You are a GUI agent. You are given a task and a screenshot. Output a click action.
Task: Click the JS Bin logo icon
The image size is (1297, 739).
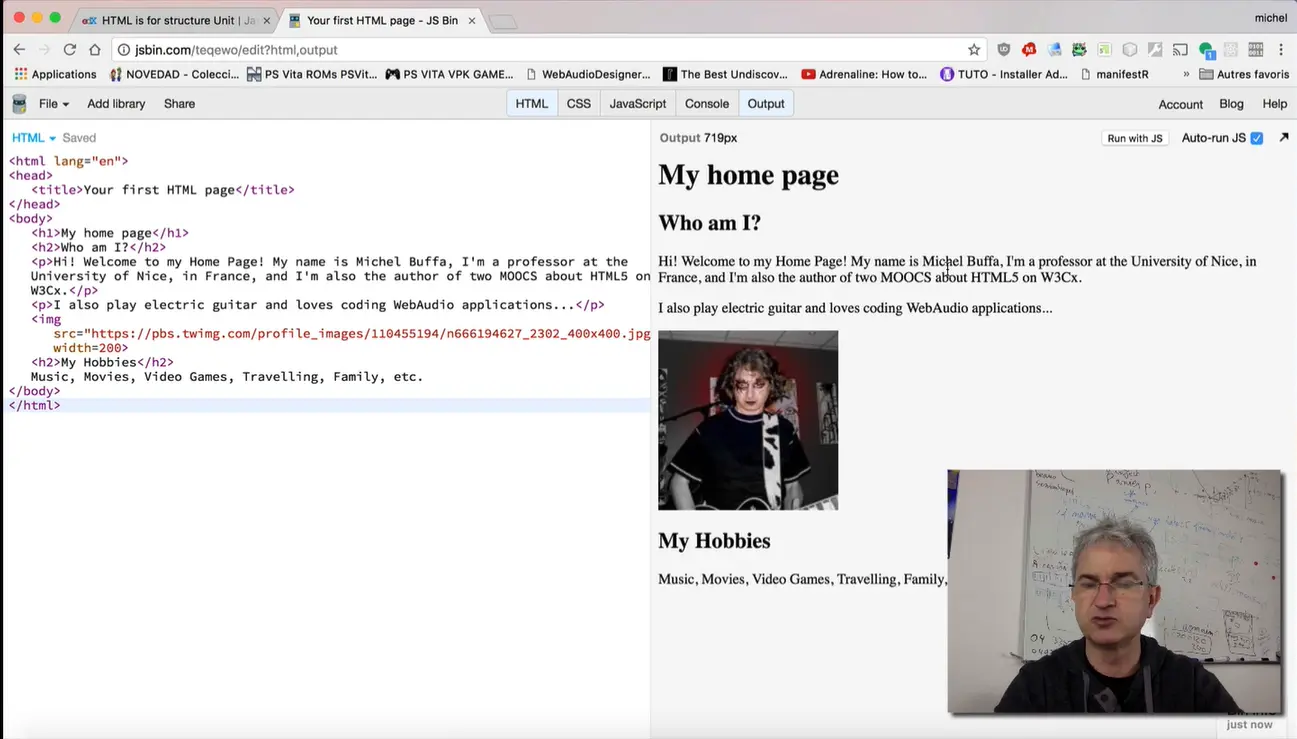pos(19,104)
